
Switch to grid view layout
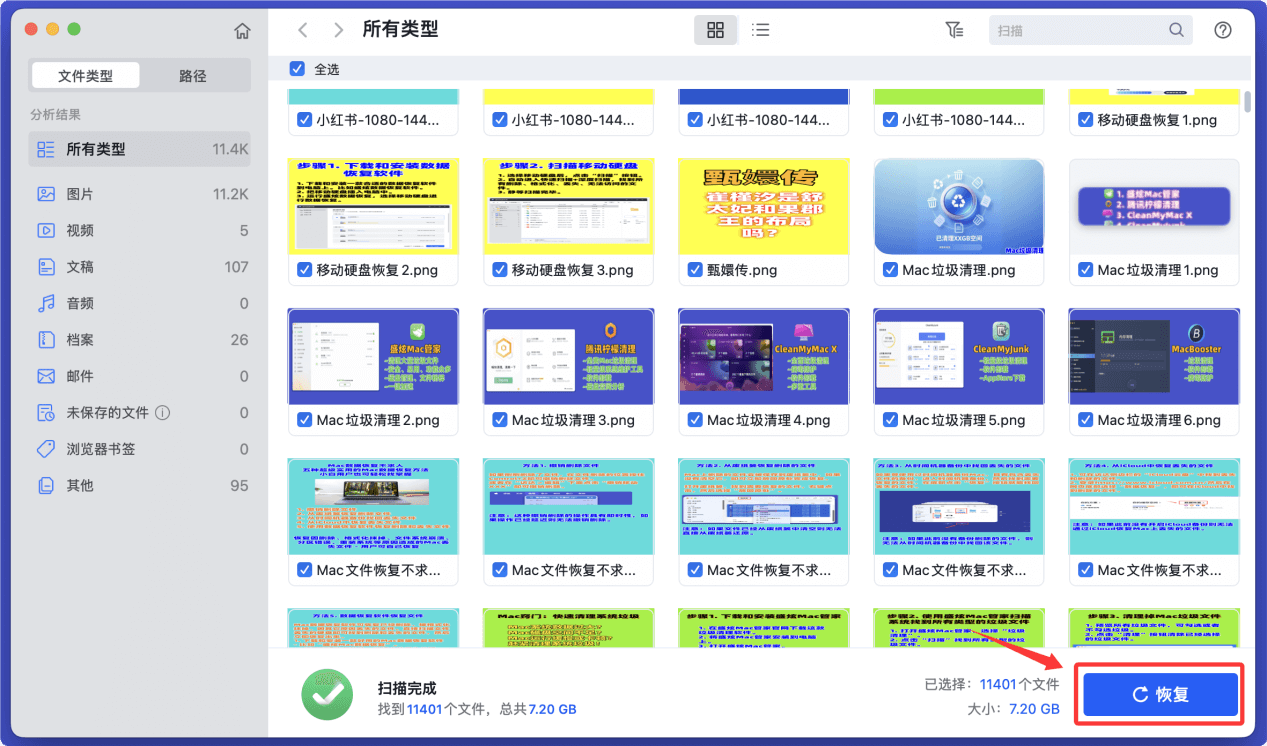715,30
